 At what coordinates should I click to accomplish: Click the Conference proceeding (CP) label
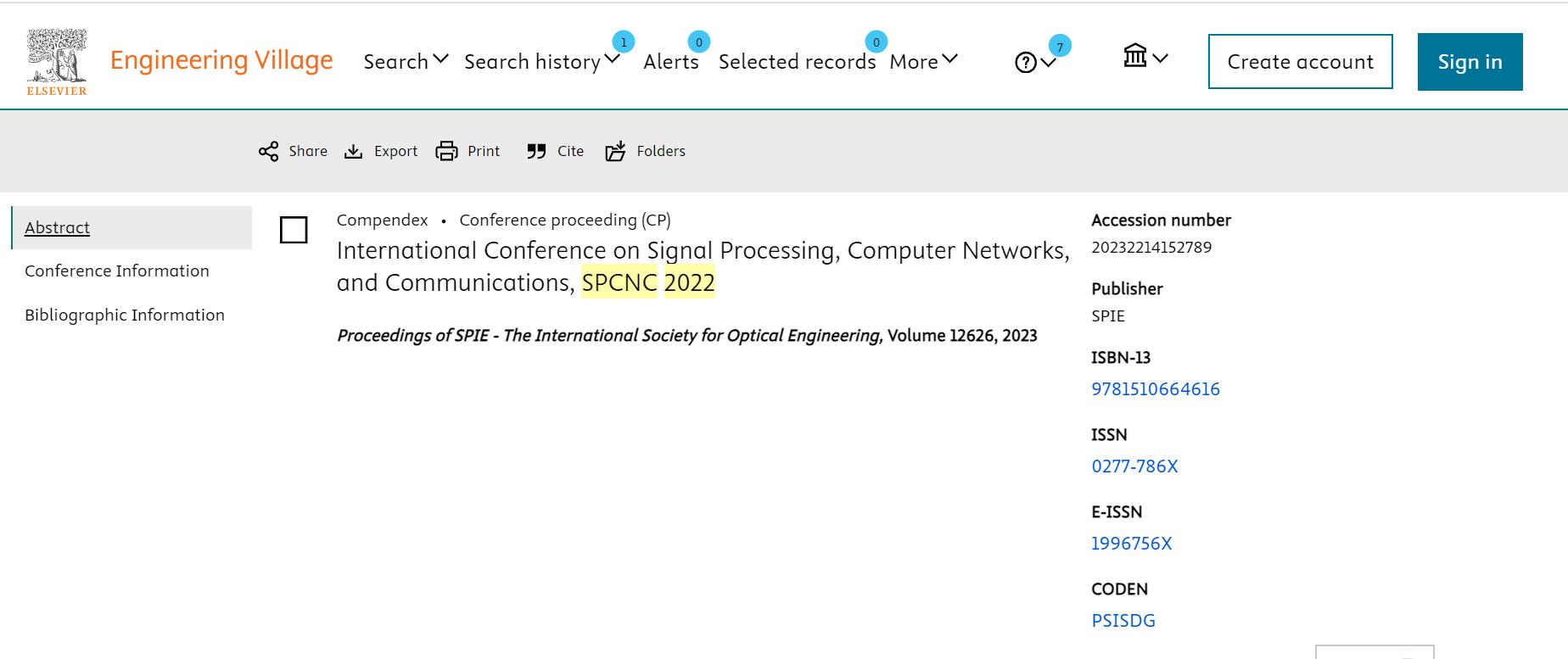[x=565, y=220]
